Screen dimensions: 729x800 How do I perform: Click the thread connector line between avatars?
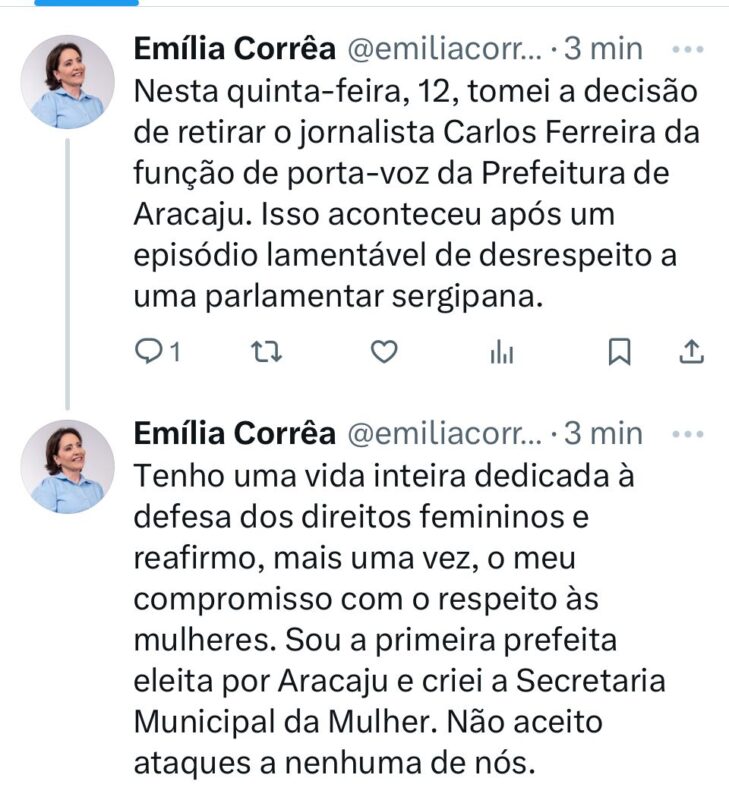point(67,274)
